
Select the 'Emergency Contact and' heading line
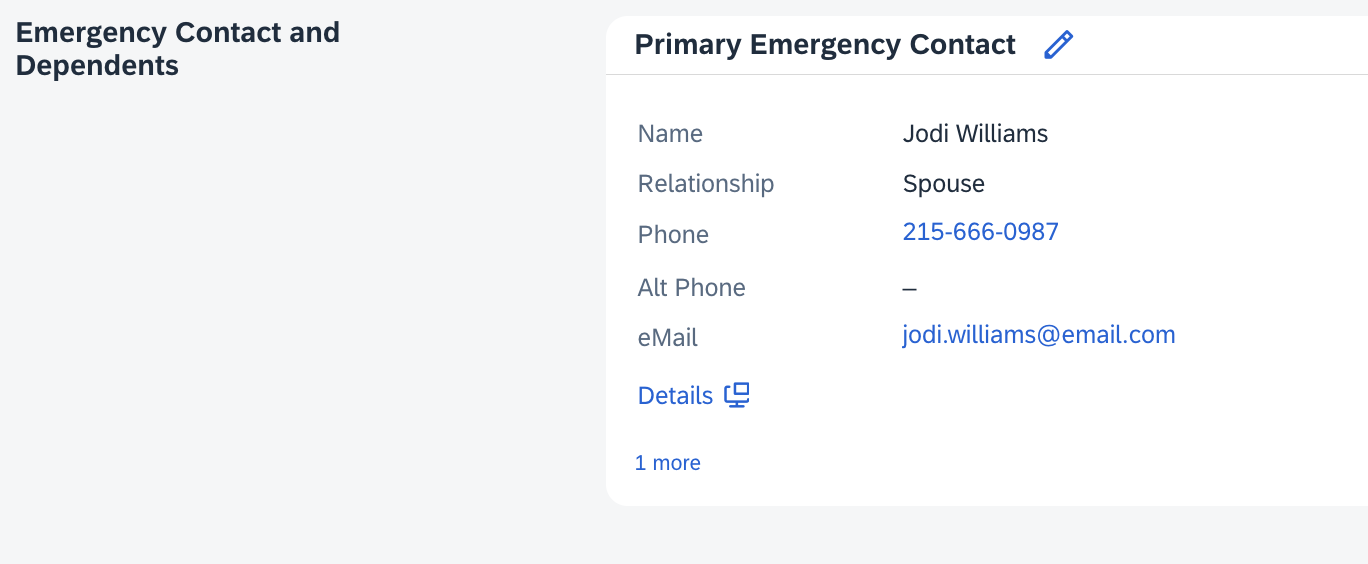[x=178, y=32]
